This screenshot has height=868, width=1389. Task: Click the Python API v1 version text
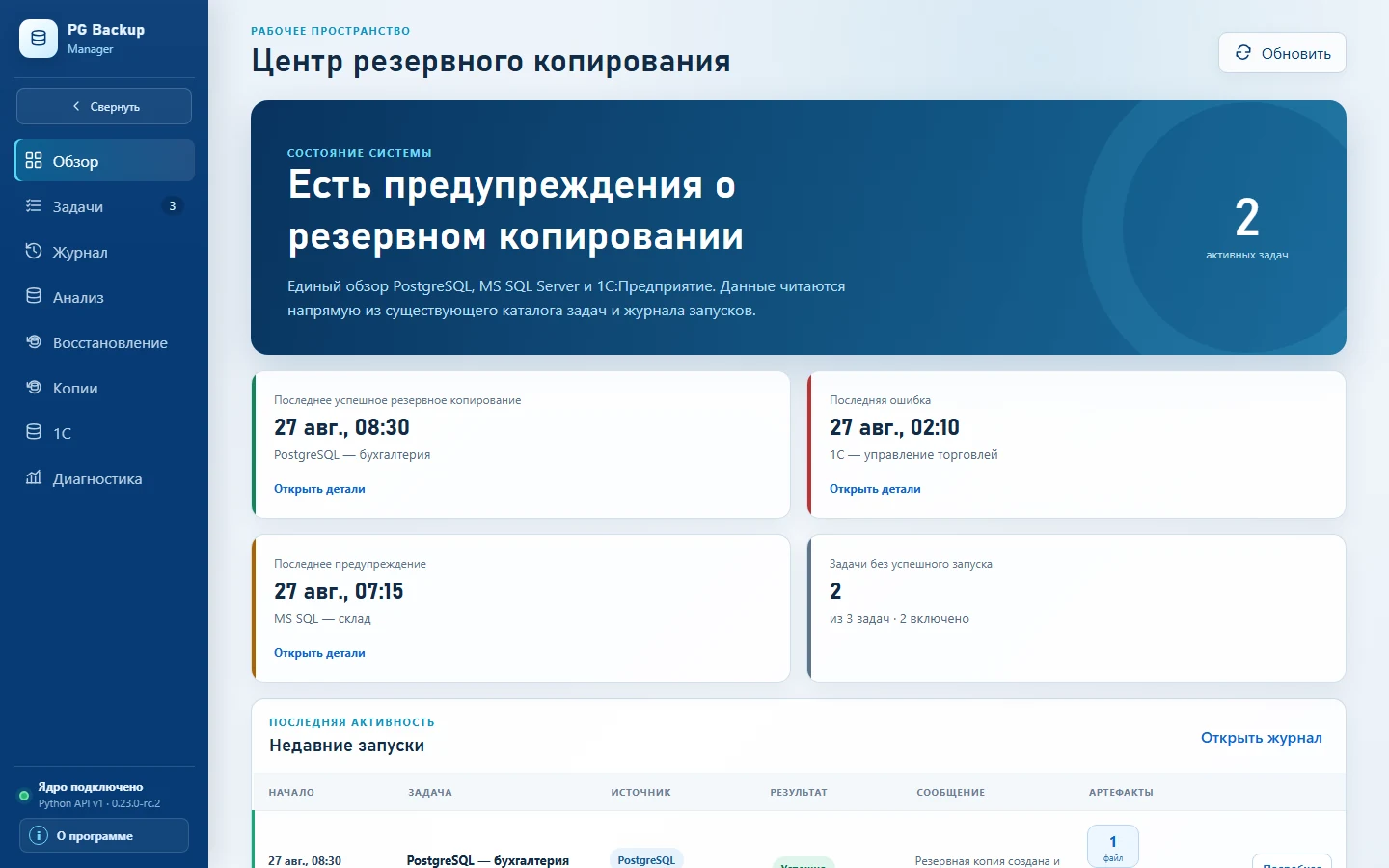click(99, 803)
